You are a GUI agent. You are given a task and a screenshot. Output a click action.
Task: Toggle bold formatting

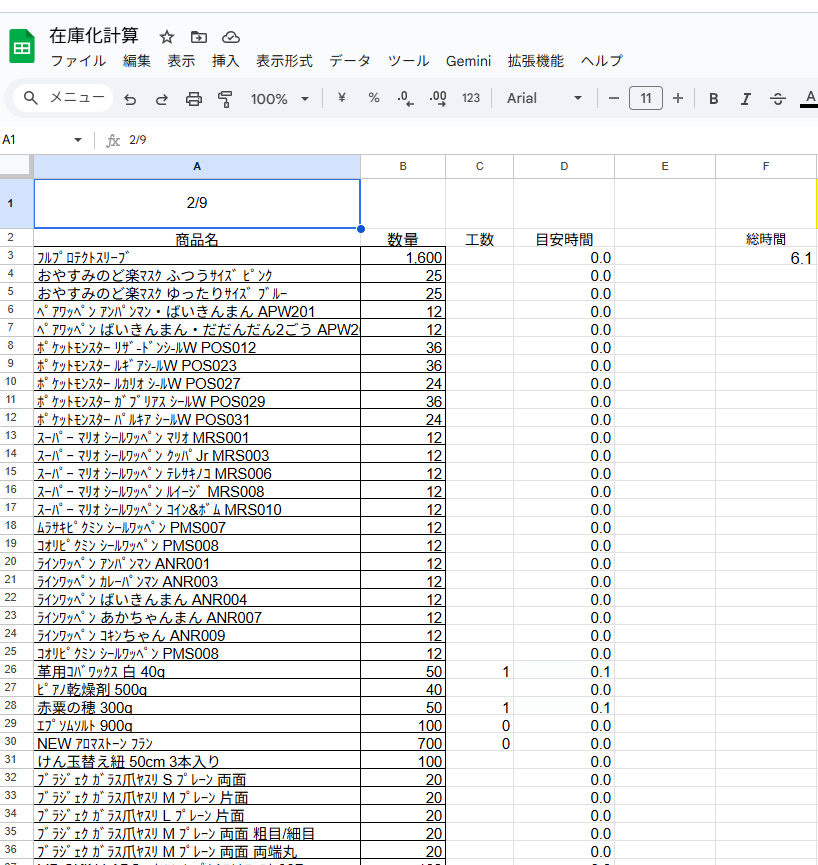pos(714,98)
